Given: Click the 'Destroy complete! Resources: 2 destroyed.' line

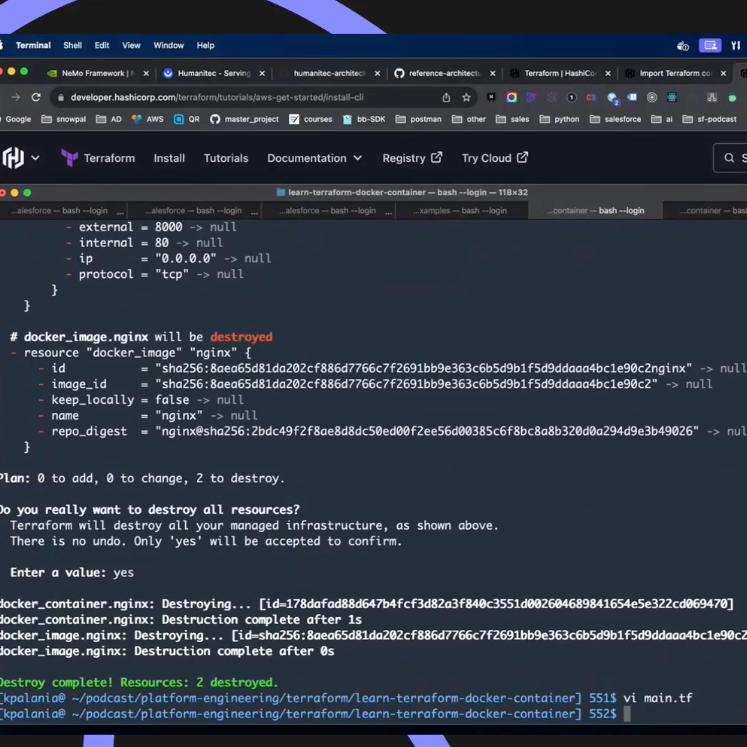Looking at the screenshot, I should (x=139, y=682).
